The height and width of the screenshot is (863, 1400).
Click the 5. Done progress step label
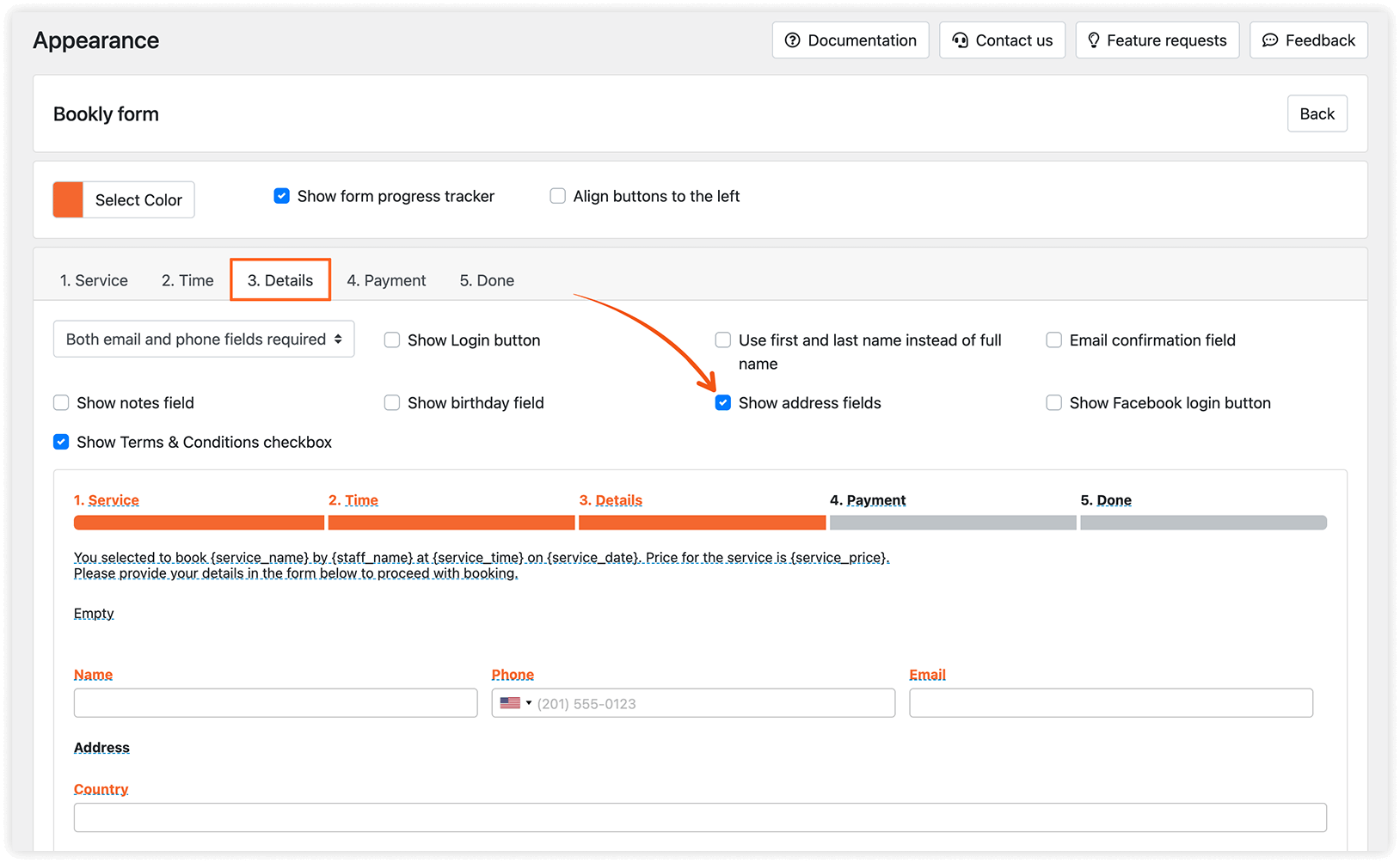pyautogui.click(x=1106, y=500)
